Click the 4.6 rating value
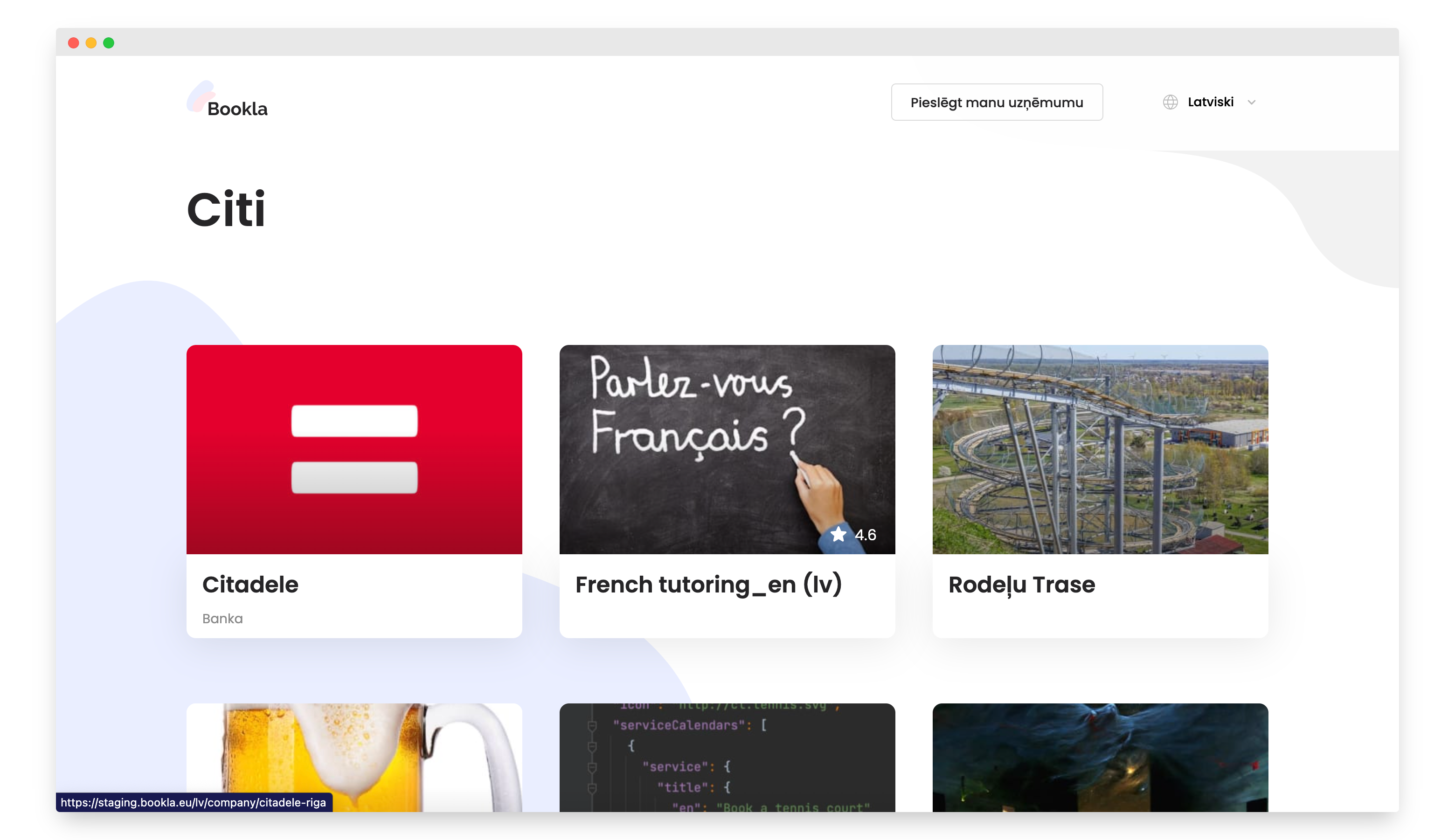 865,535
